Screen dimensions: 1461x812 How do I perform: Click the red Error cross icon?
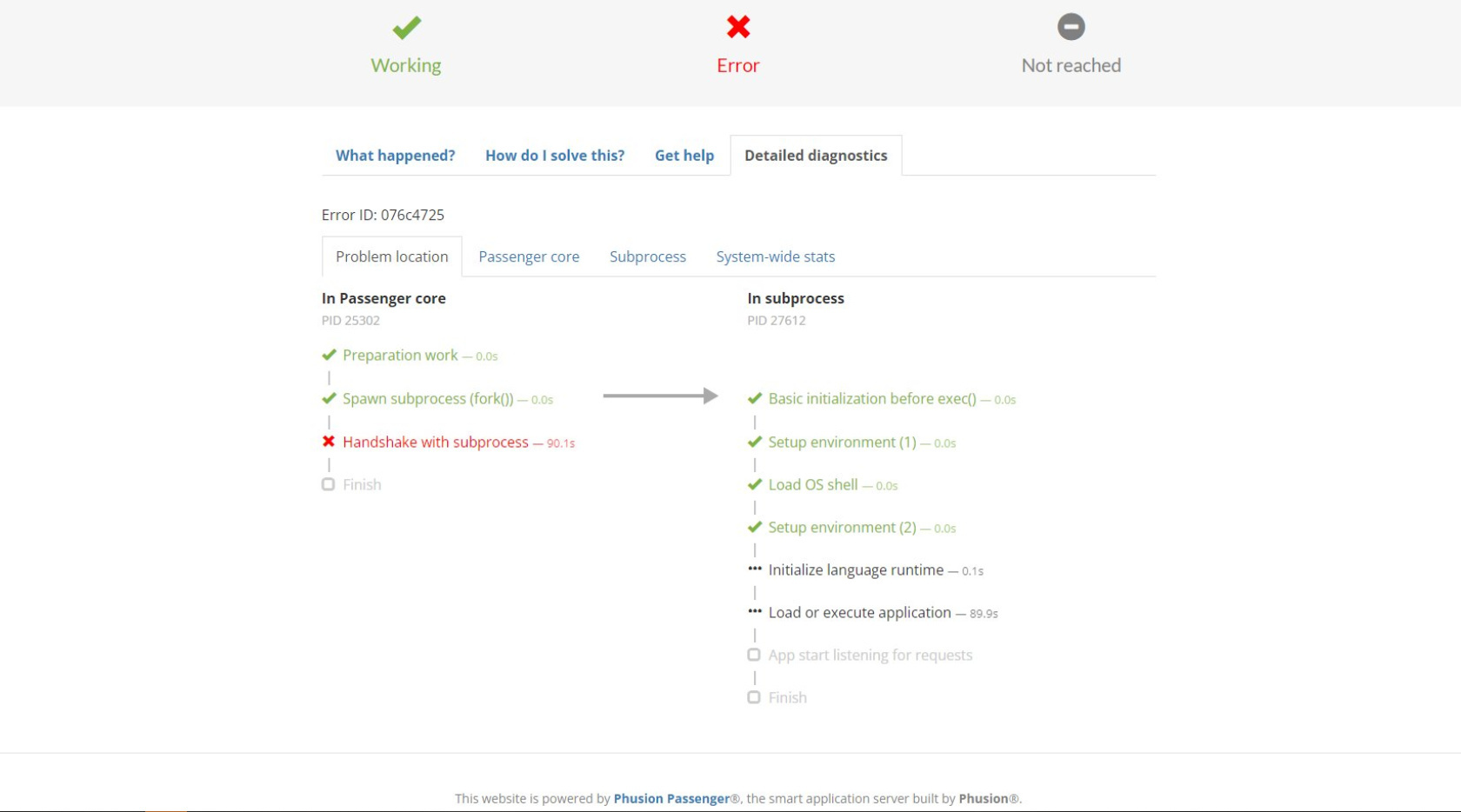coord(738,27)
